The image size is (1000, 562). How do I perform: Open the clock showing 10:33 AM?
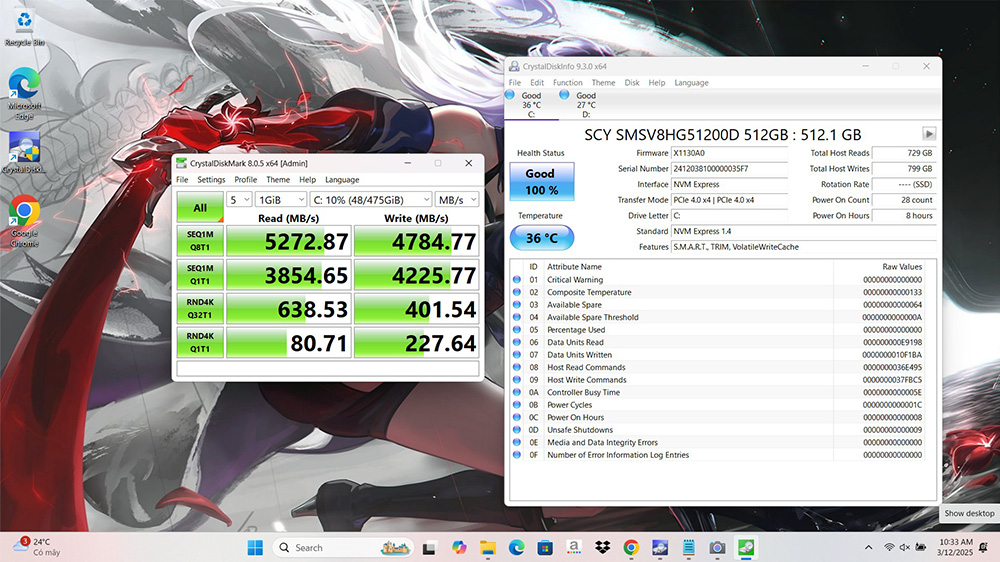tap(955, 547)
